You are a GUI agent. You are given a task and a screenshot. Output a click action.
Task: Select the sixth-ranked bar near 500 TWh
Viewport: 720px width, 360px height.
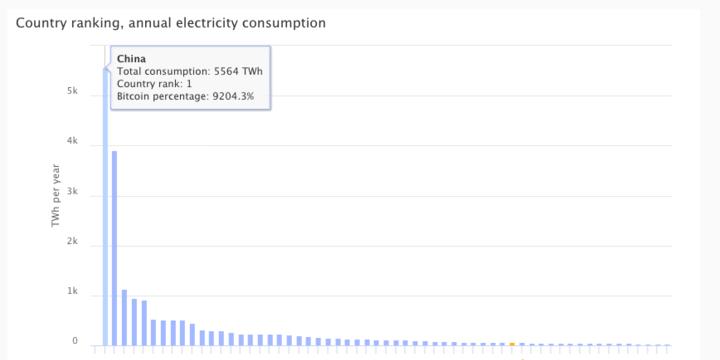tap(153, 332)
